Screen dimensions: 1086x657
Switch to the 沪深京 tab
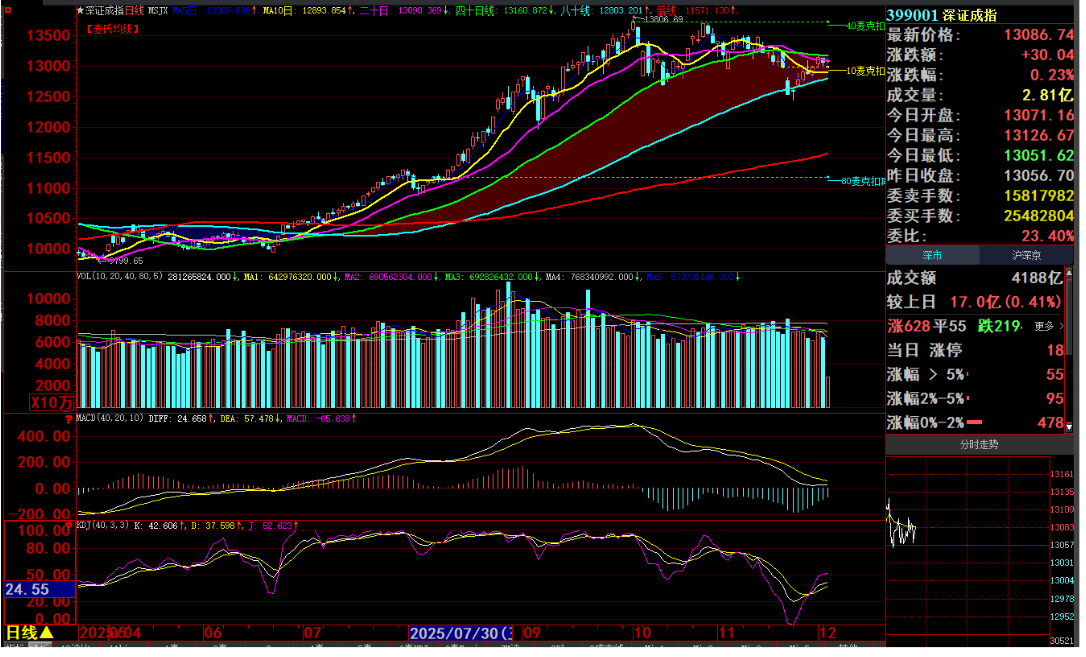(1028, 256)
